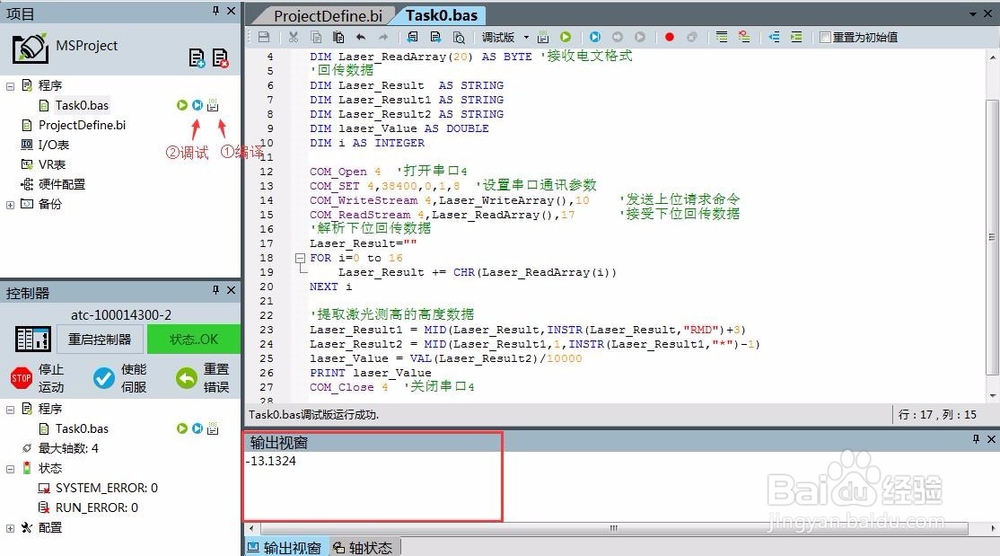The width and height of the screenshot is (1000, 556).
Task: Click the code editor vertical scrollbar
Action: [x=992, y=237]
